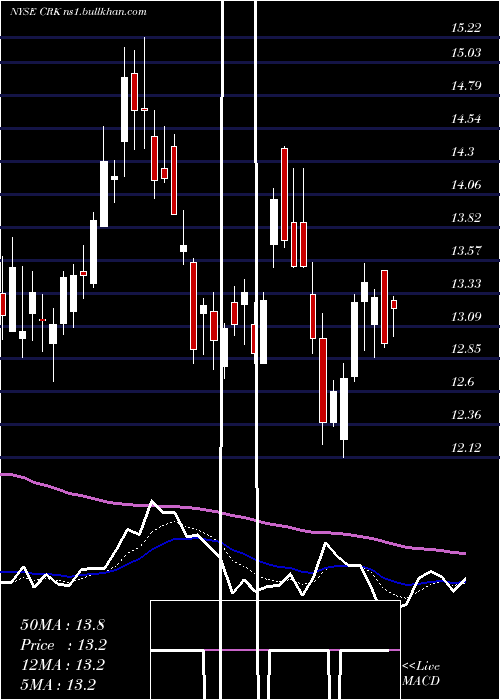
Task: Select the 14.54 price axis label
Action: pyautogui.click(x=466, y=119)
